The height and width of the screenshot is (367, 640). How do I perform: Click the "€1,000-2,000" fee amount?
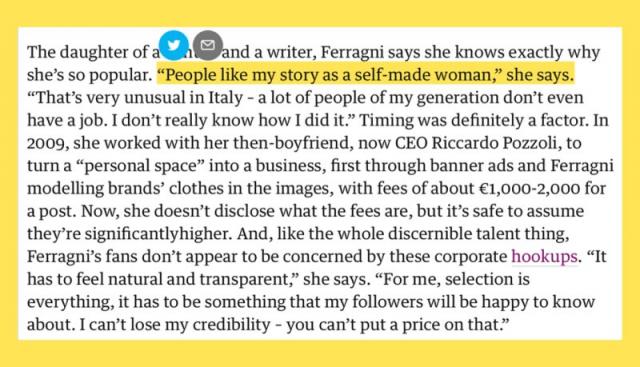(528, 189)
